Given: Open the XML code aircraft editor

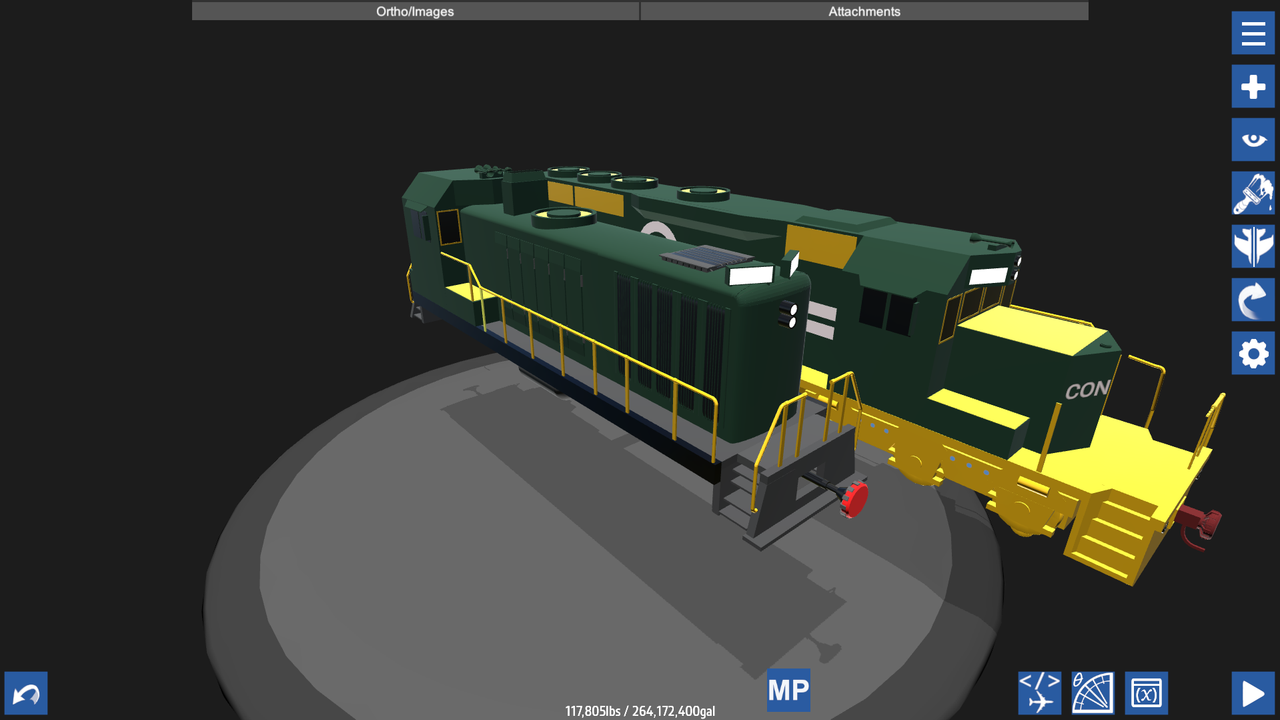Looking at the screenshot, I should (x=1040, y=693).
